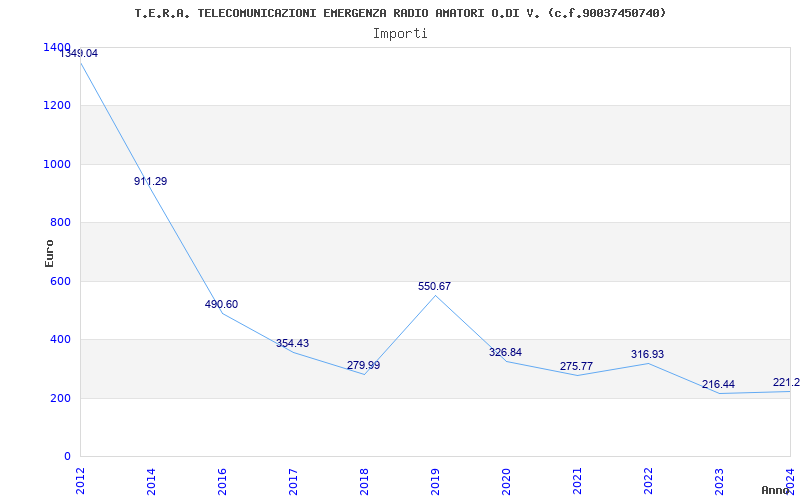Click the 550.67 peak data label
Image resolution: width=800 pixels, height=500 pixels.
pyautogui.click(x=434, y=286)
